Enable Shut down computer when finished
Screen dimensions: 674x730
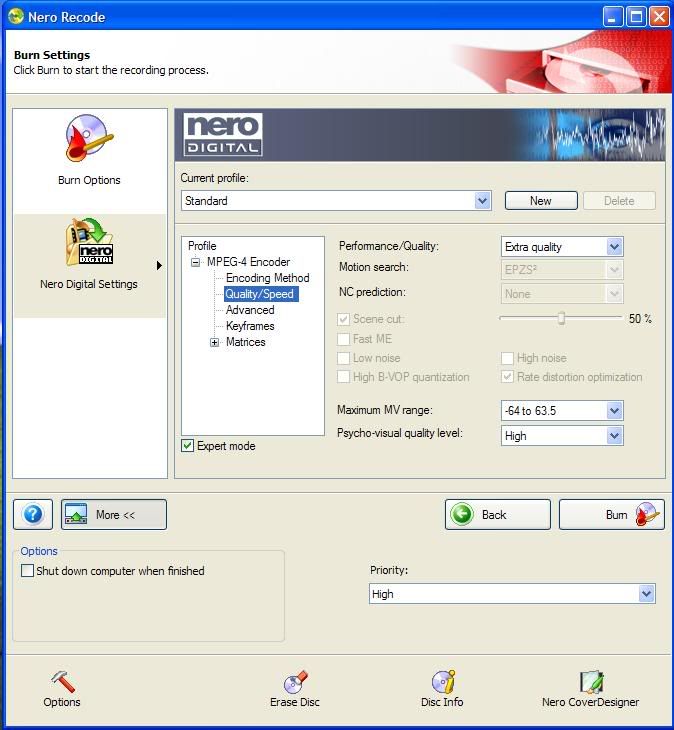pyautogui.click(x=27, y=570)
